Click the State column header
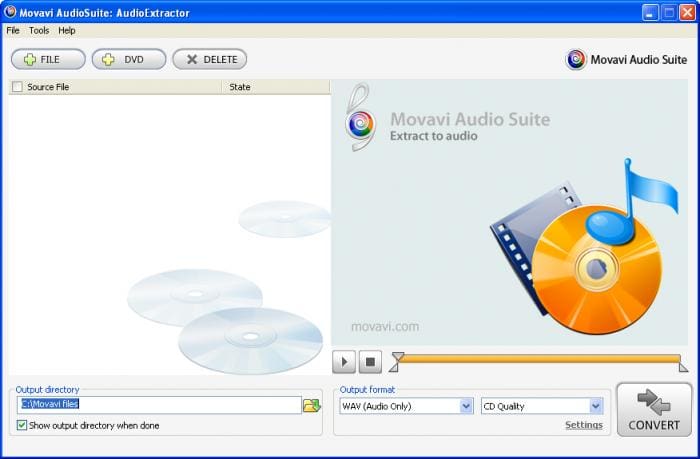700x459 pixels. tap(275, 87)
